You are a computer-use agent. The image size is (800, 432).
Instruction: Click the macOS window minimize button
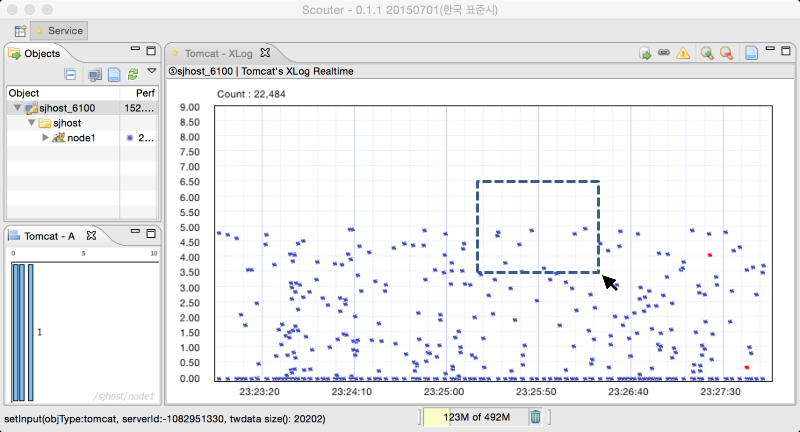30,10
